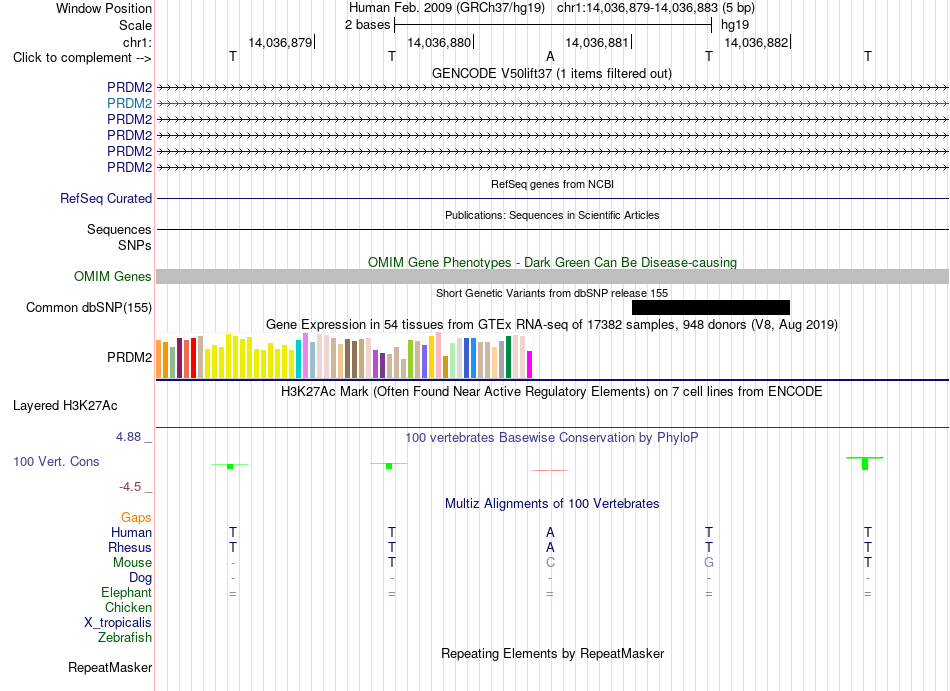950x691 pixels.
Task: Click the Rhesus A base in alignment
Action: tap(550, 547)
